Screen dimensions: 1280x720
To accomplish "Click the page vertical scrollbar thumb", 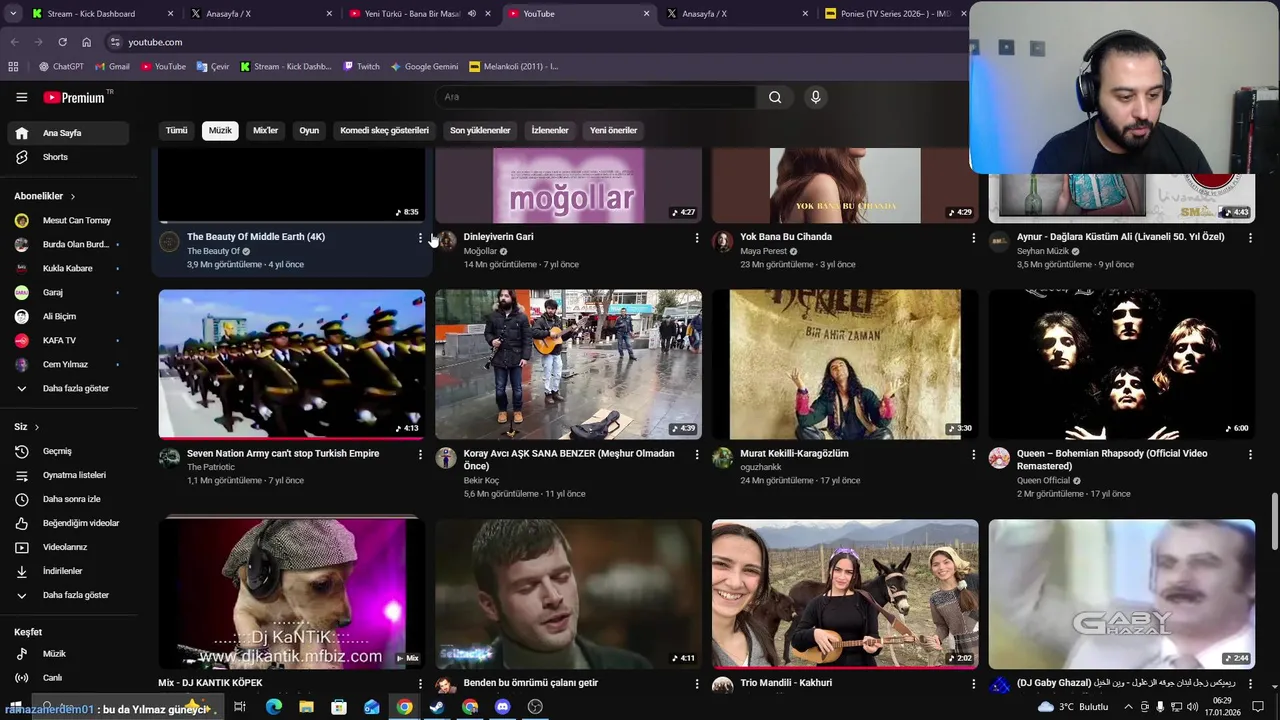I will [x=1274, y=521].
